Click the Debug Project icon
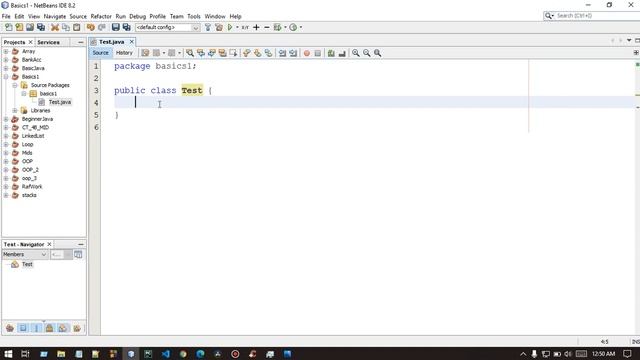 (x=278, y=27)
